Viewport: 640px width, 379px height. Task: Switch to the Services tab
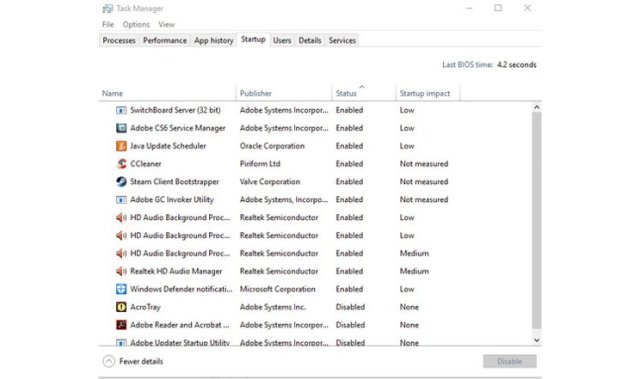(x=342, y=40)
